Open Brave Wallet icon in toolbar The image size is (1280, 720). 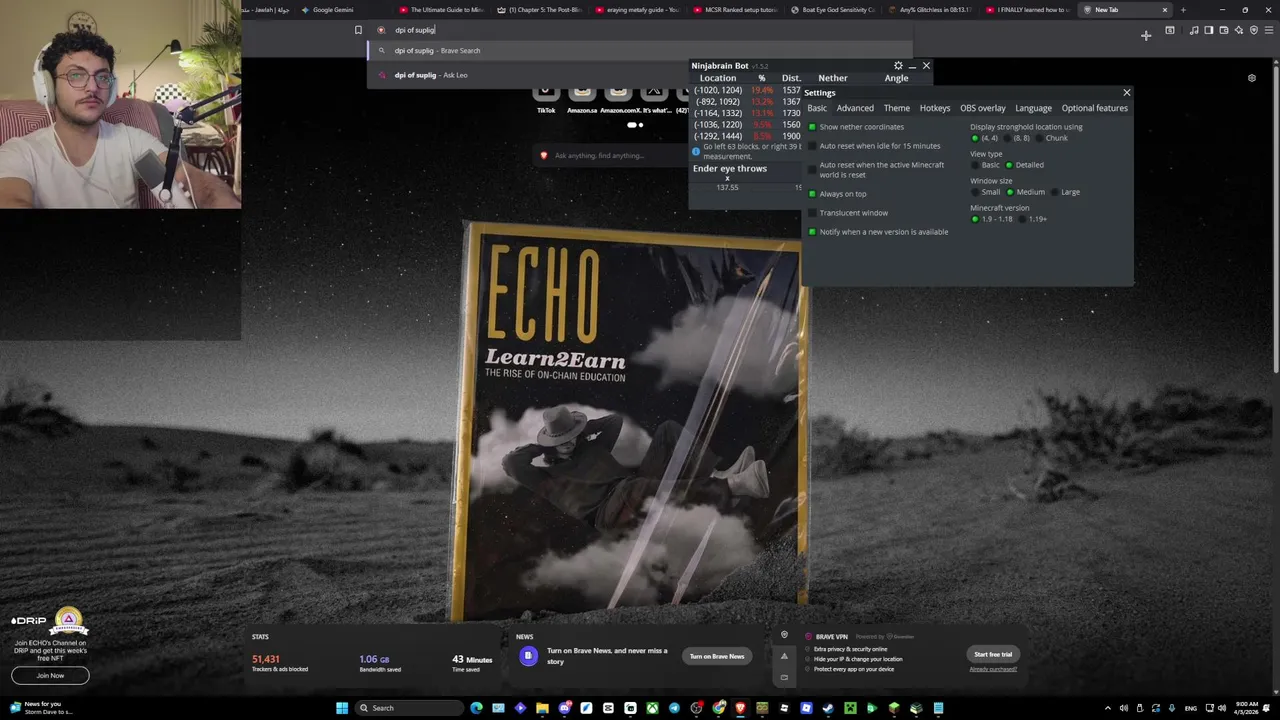pyautogui.click(x=1224, y=30)
